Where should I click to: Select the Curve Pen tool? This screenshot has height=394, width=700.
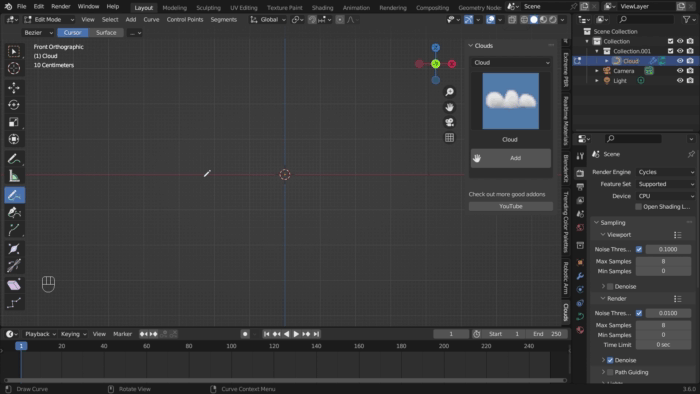pyautogui.click(x=14, y=212)
